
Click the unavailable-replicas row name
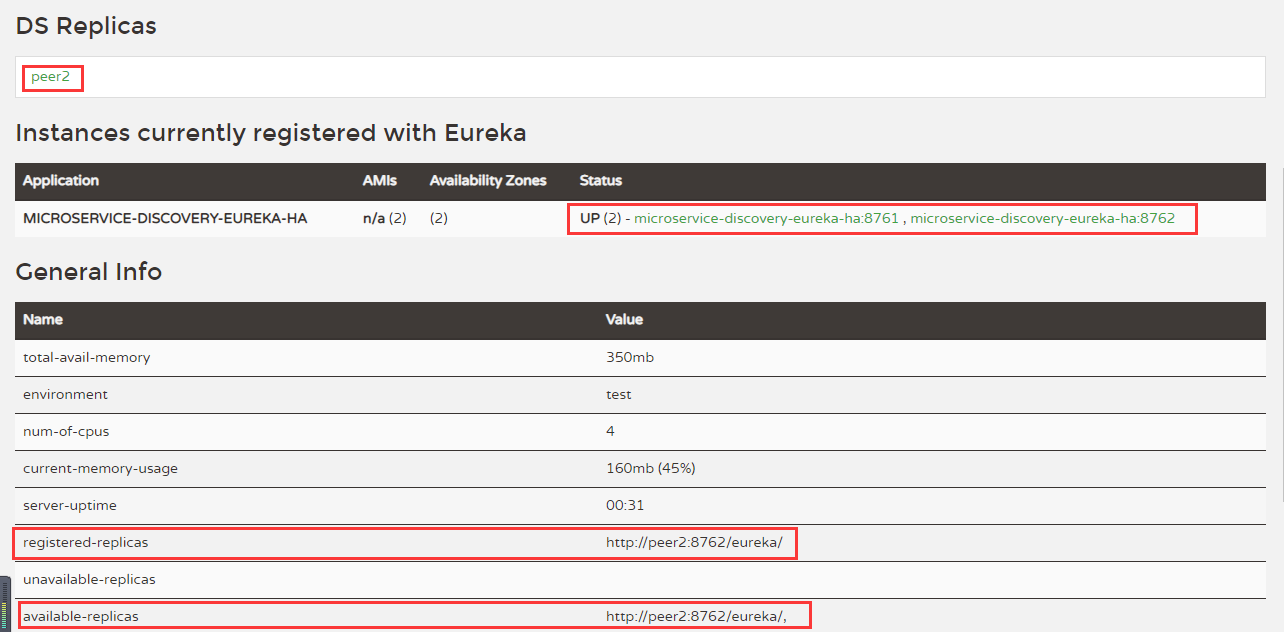89,579
